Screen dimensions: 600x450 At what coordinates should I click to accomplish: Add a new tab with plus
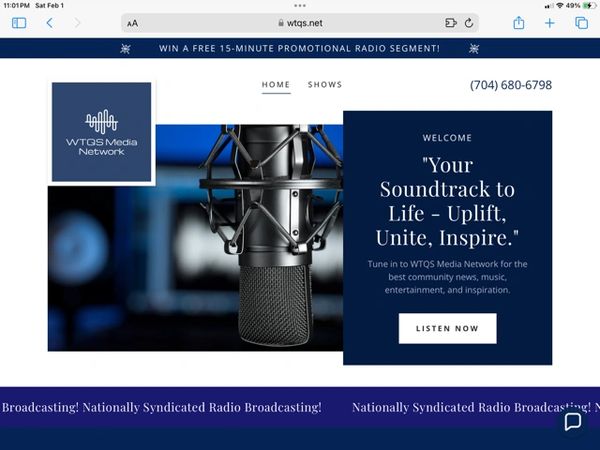click(x=549, y=23)
